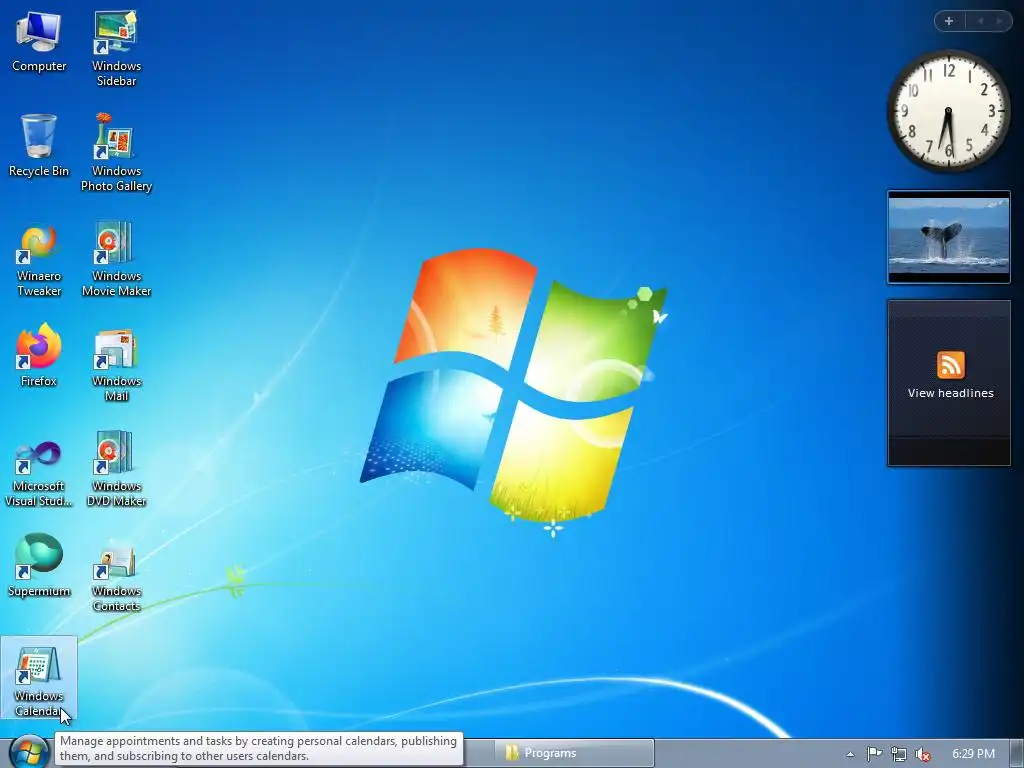Select the Windows Calendar shortcut

[x=39, y=679]
